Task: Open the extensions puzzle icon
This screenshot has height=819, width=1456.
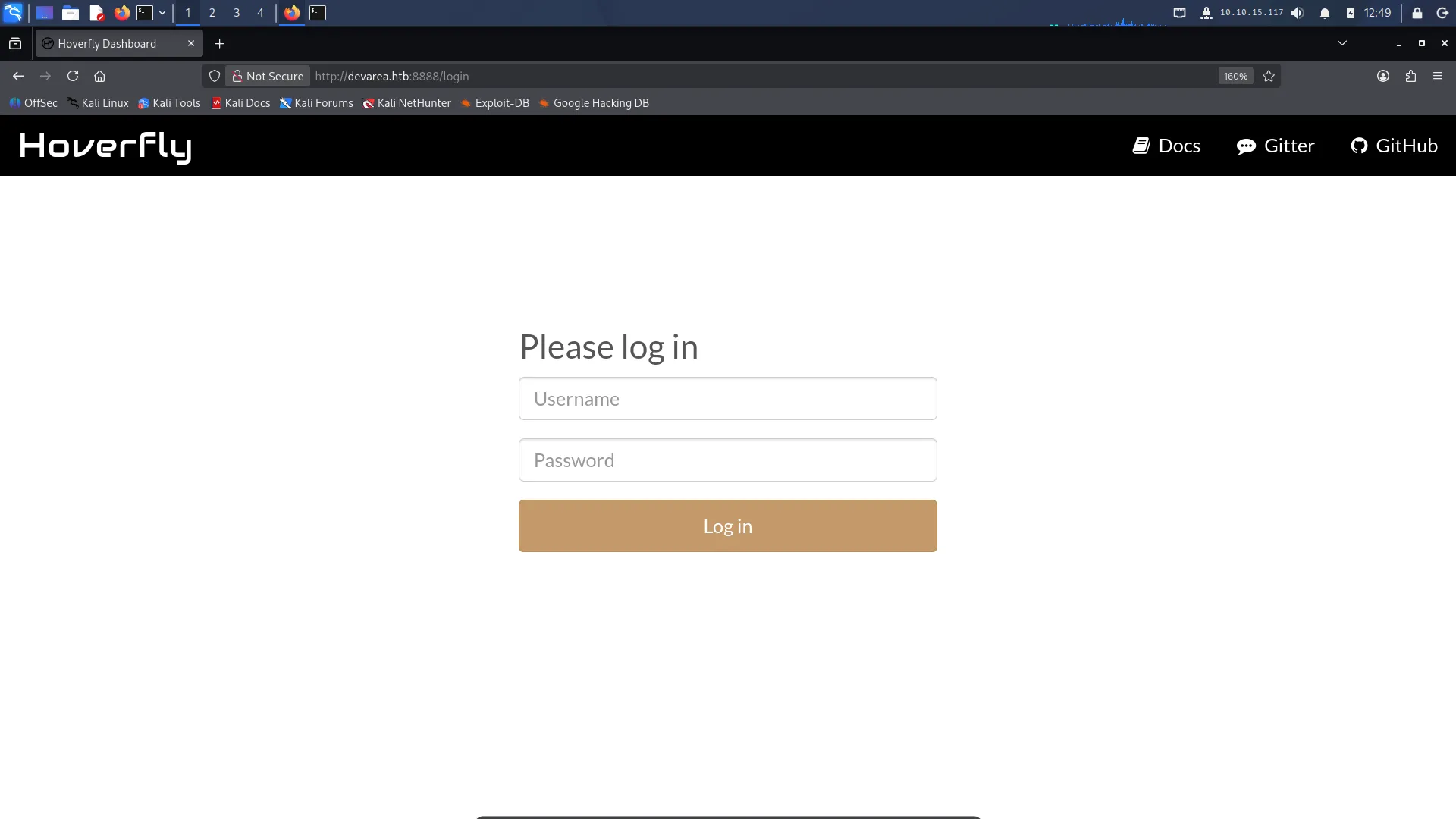Action: point(1410,76)
